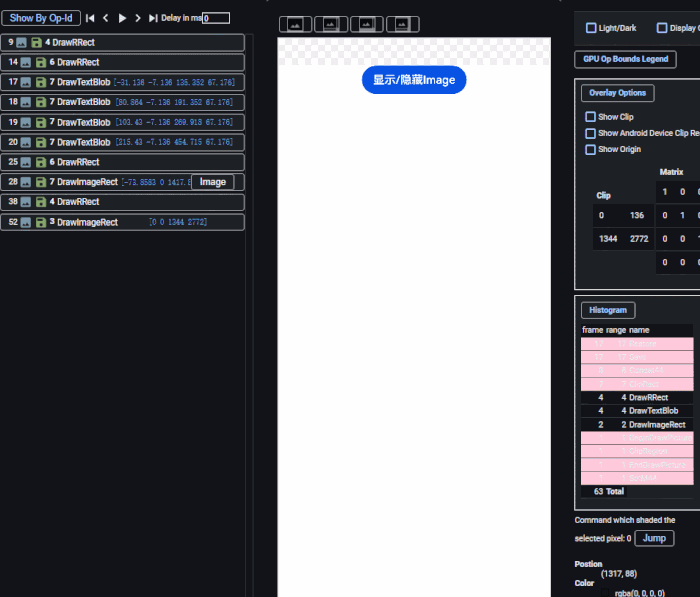Toggle the Light/Dark checkbox
The width and height of the screenshot is (700, 597).
tap(591, 28)
